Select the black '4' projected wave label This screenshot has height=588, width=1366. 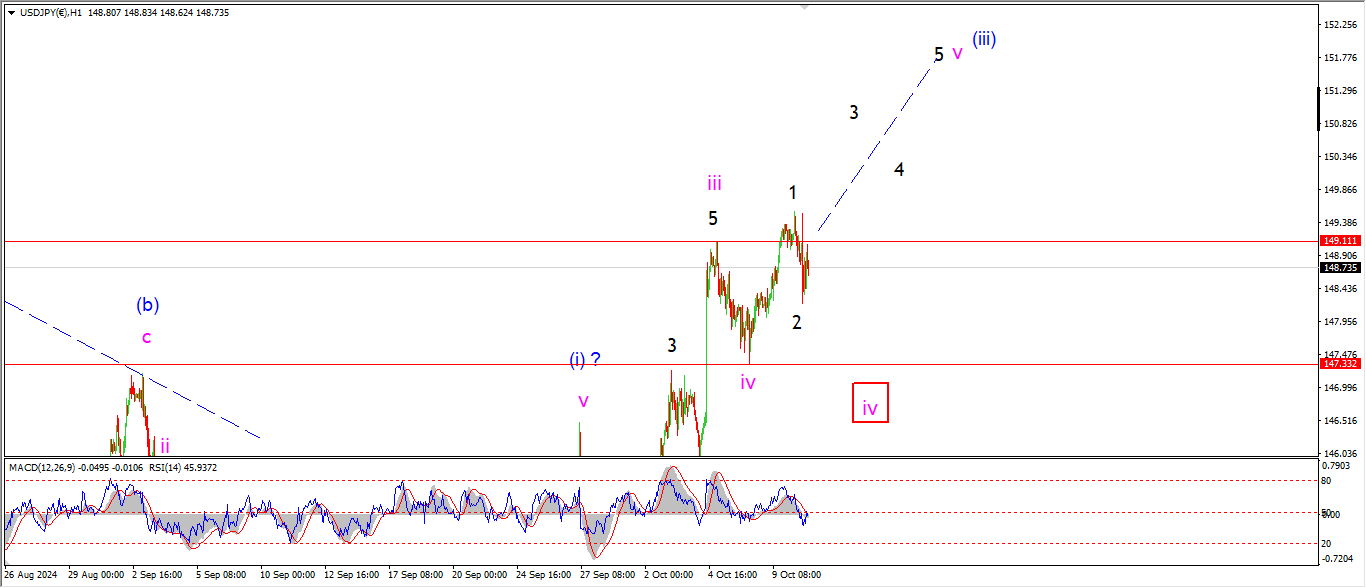tap(899, 170)
